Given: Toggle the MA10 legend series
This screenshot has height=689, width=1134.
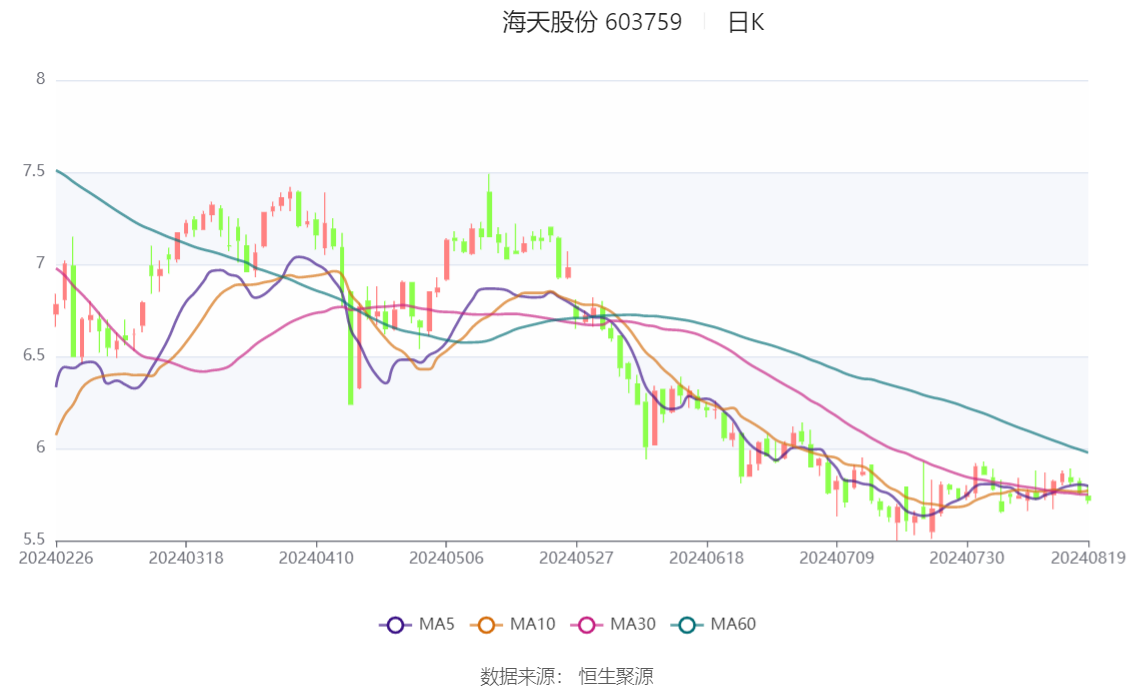Looking at the screenshot, I should click(x=513, y=625).
